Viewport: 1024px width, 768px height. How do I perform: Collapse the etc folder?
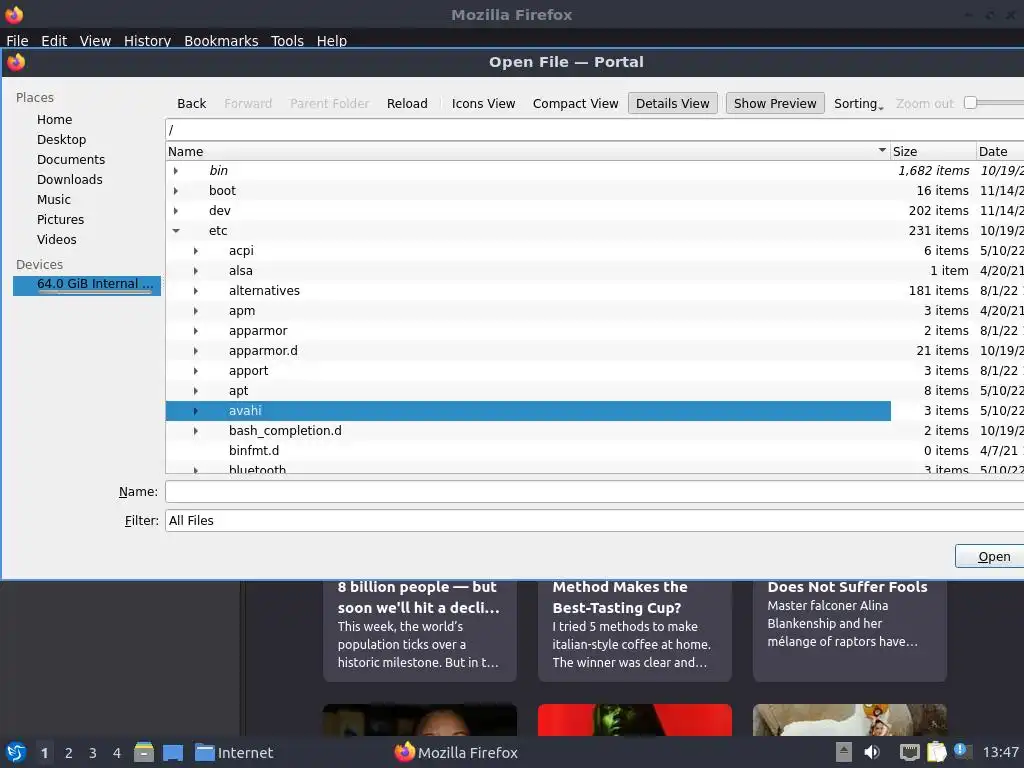[x=176, y=231]
